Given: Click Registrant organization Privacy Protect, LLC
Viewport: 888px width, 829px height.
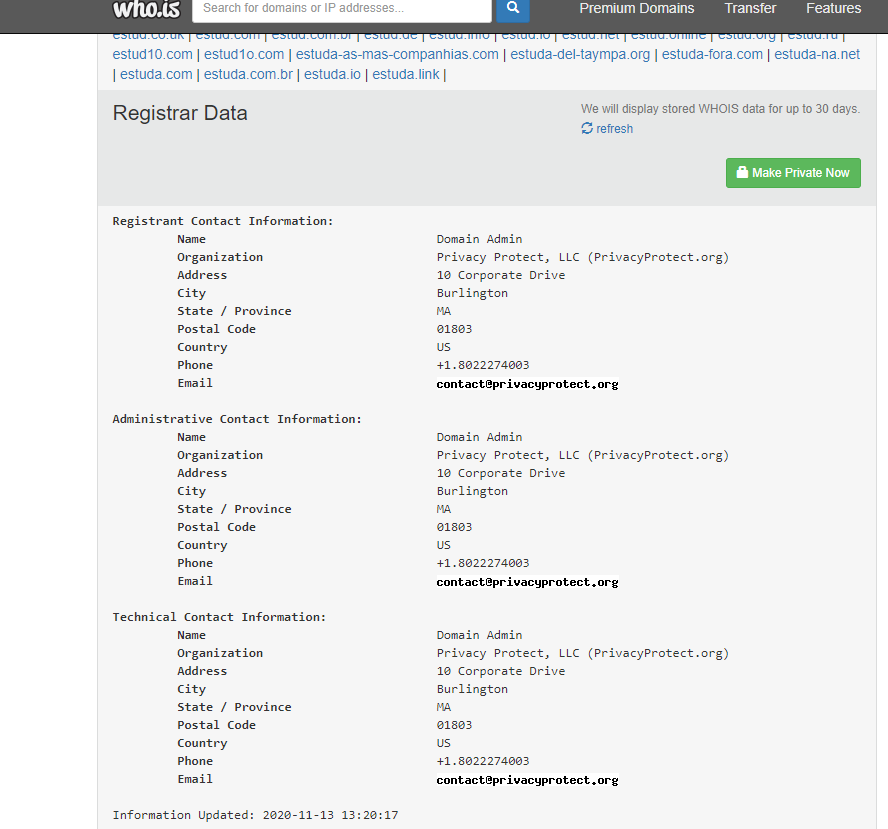Looking at the screenshot, I should tap(582, 258).
